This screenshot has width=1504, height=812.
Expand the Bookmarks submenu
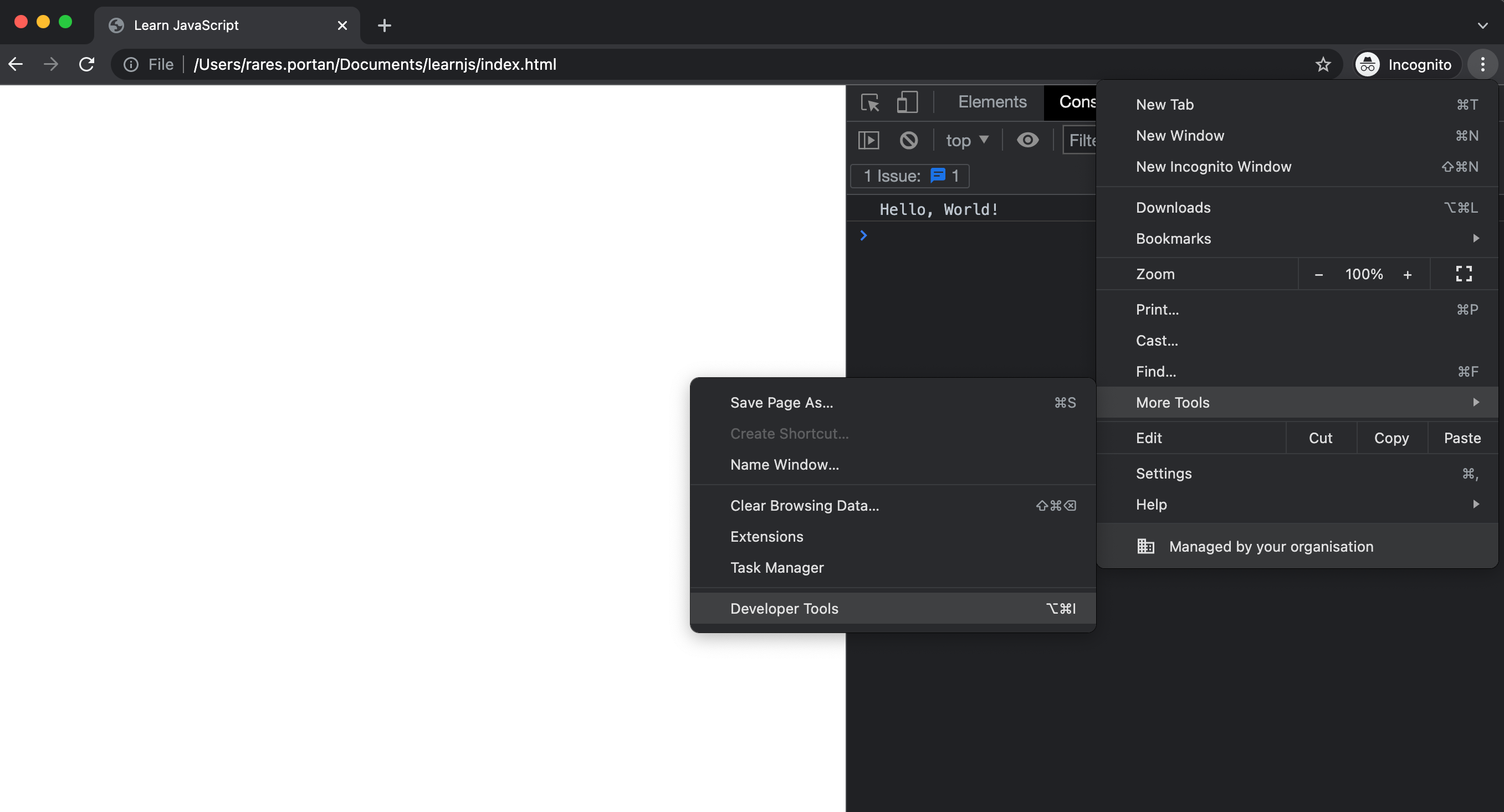1298,238
